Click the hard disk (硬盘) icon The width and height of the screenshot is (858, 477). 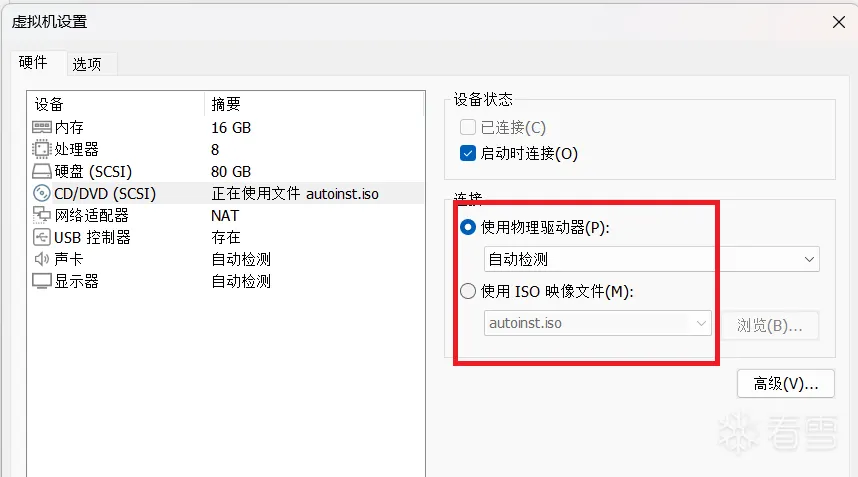click(42, 171)
